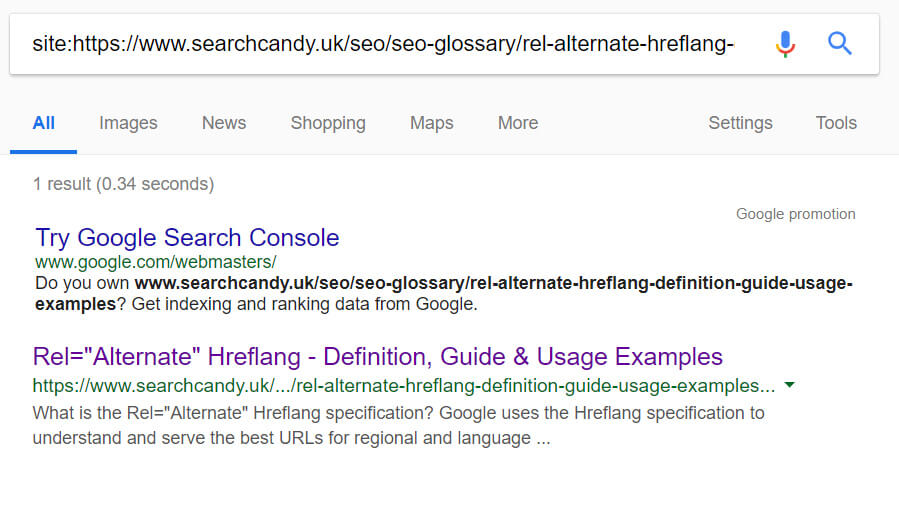Click inside the search query input field
The image size is (899, 513).
pos(383,44)
